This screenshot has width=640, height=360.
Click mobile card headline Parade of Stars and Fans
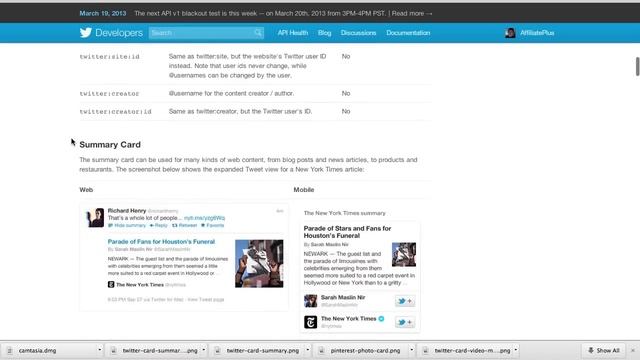347,232
